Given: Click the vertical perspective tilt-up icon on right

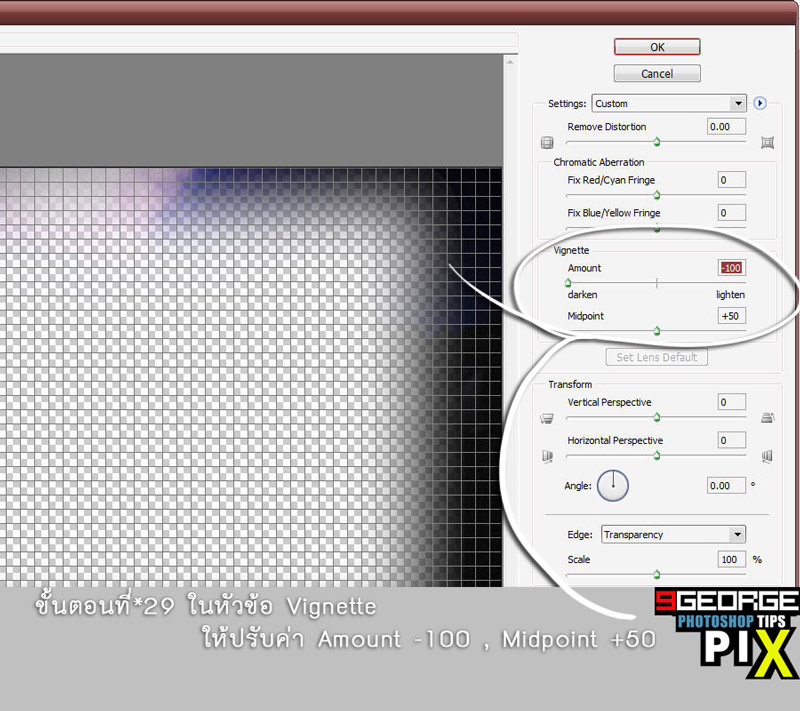Looking at the screenshot, I should point(768,418).
